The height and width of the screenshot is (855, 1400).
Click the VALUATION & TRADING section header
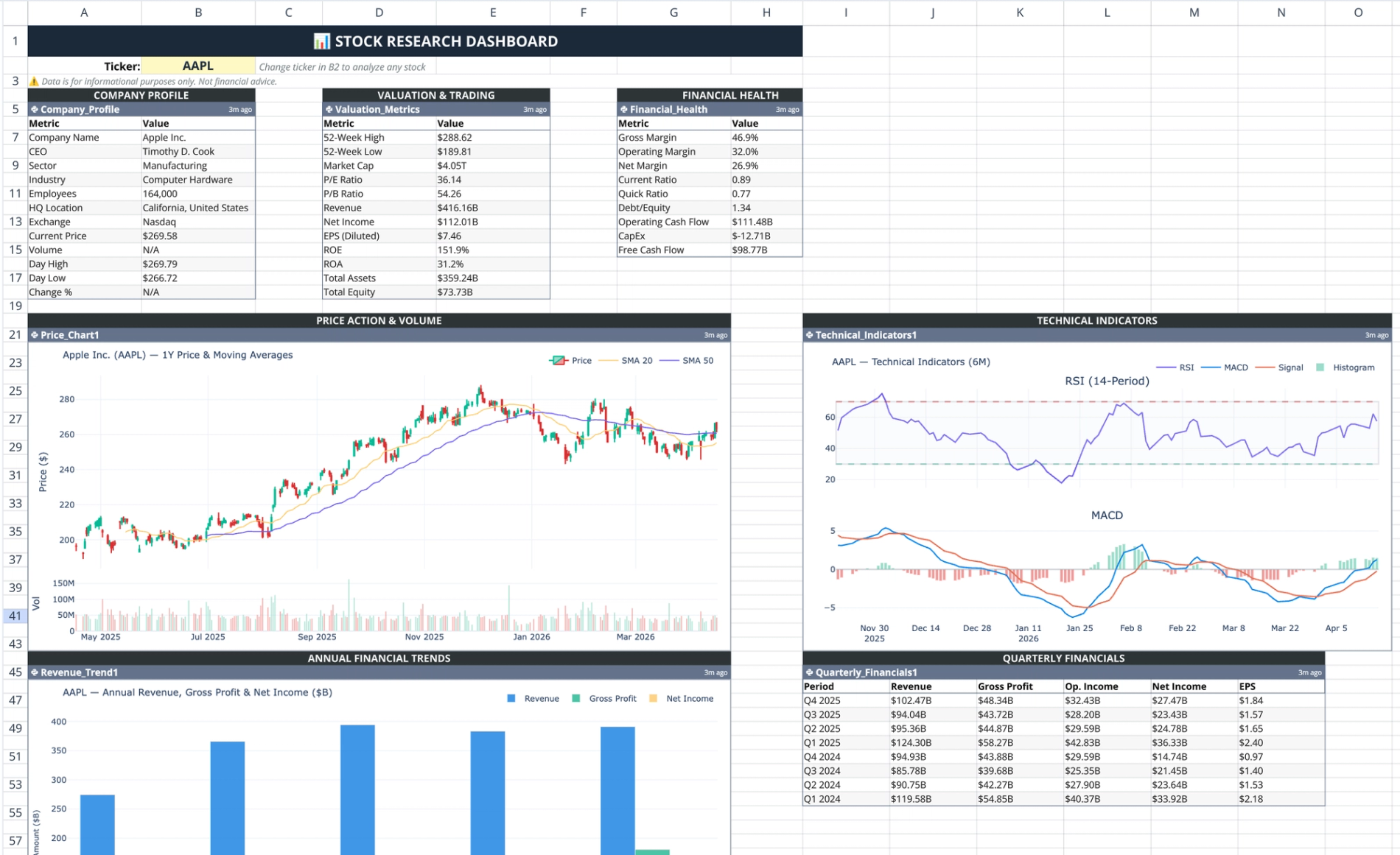click(436, 95)
